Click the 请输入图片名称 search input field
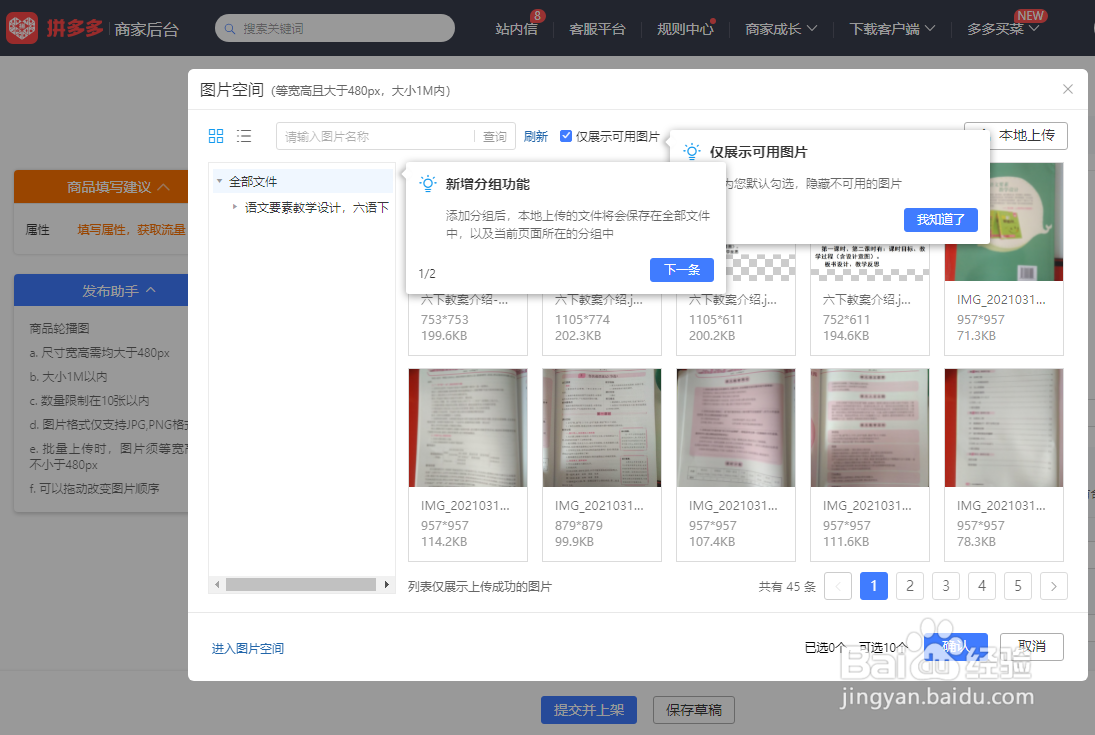1095x735 pixels. pos(380,135)
